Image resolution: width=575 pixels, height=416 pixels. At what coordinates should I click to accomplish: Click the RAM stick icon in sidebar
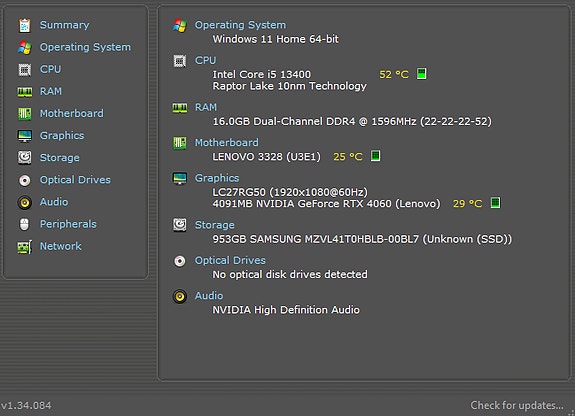point(25,92)
